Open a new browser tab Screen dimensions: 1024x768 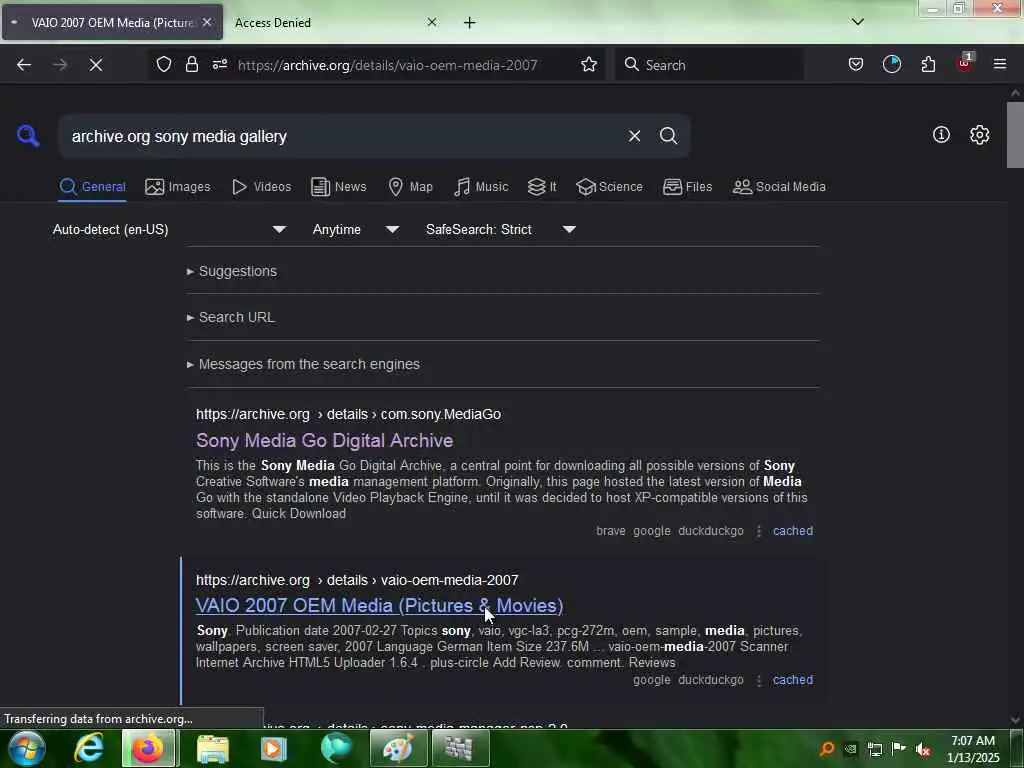pyautogui.click(x=470, y=23)
